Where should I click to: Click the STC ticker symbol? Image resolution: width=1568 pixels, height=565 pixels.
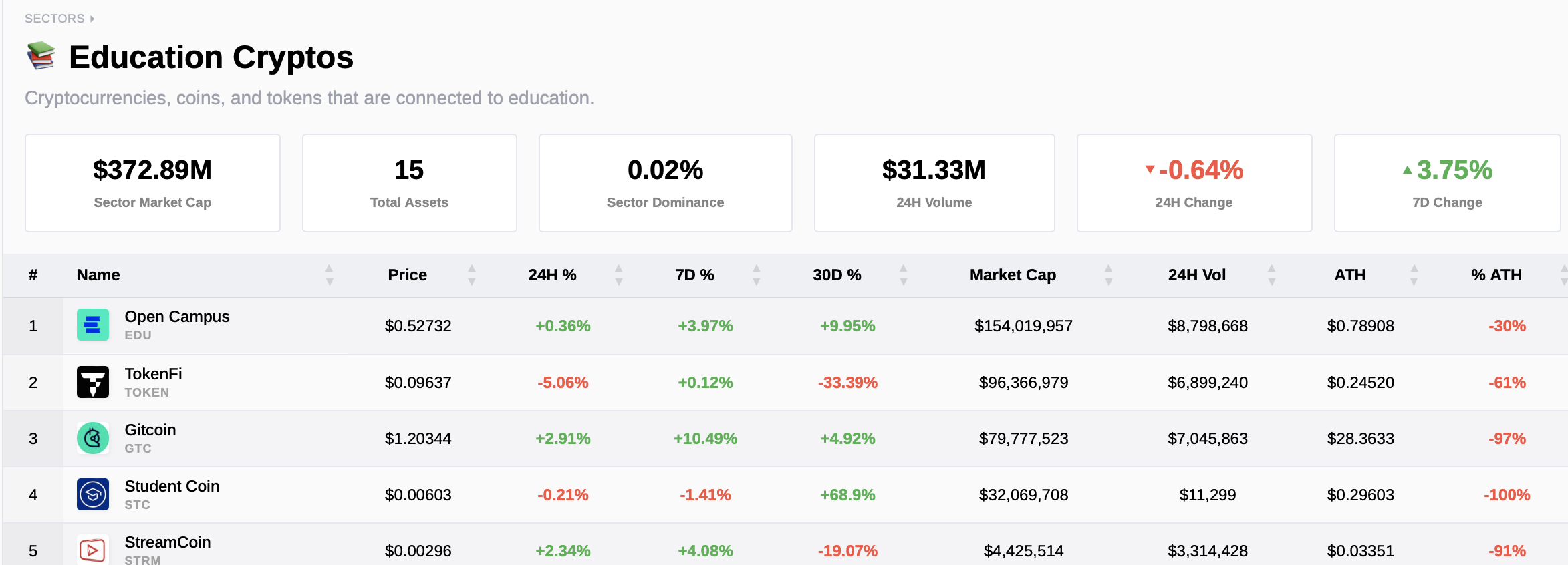click(x=137, y=505)
